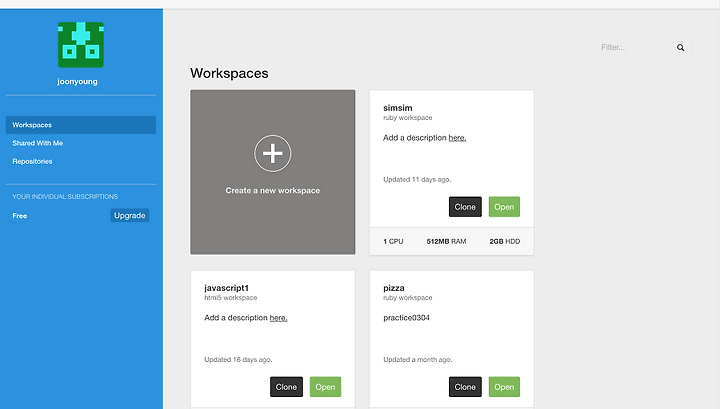Click the '512MB RAM' spec text
Image resolution: width=720 pixels, height=409 pixels.
[446, 241]
